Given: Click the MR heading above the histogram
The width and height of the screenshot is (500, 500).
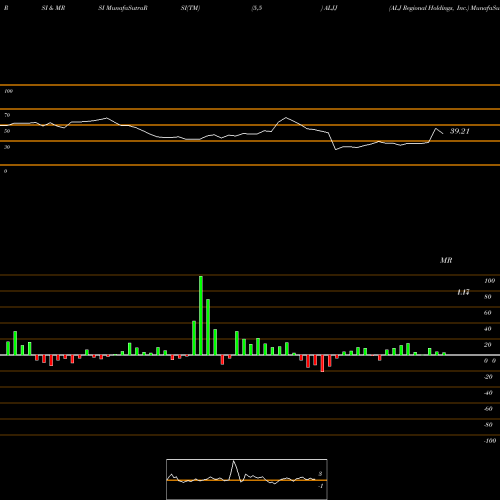Looking at the screenshot, I should [446, 260].
